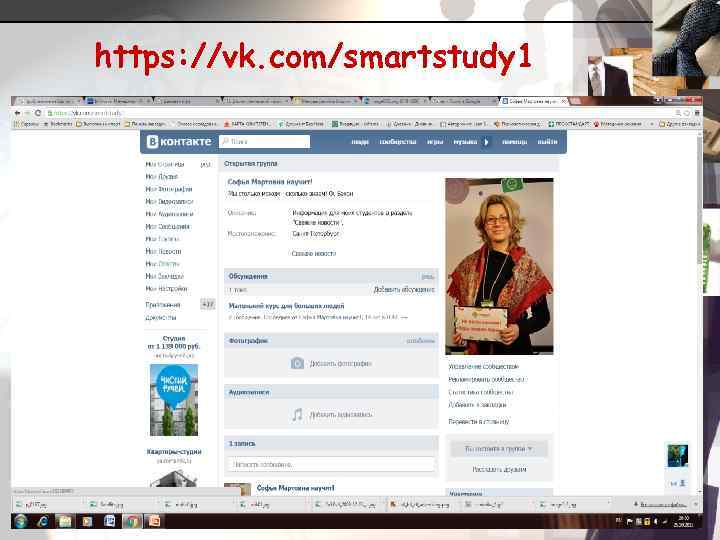Open topic 'Маленький курс для больших людей'
The width and height of the screenshot is (720, 540).
[x=286, y=306]
